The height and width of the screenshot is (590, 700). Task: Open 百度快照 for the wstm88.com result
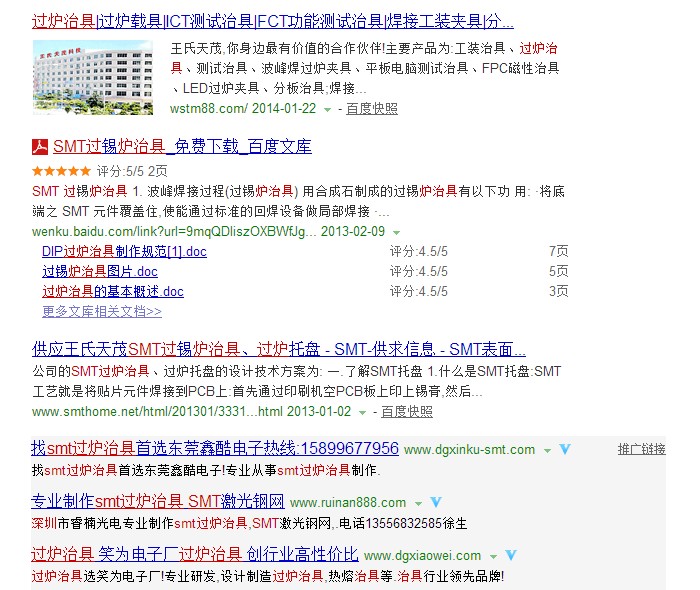(371, 108)
